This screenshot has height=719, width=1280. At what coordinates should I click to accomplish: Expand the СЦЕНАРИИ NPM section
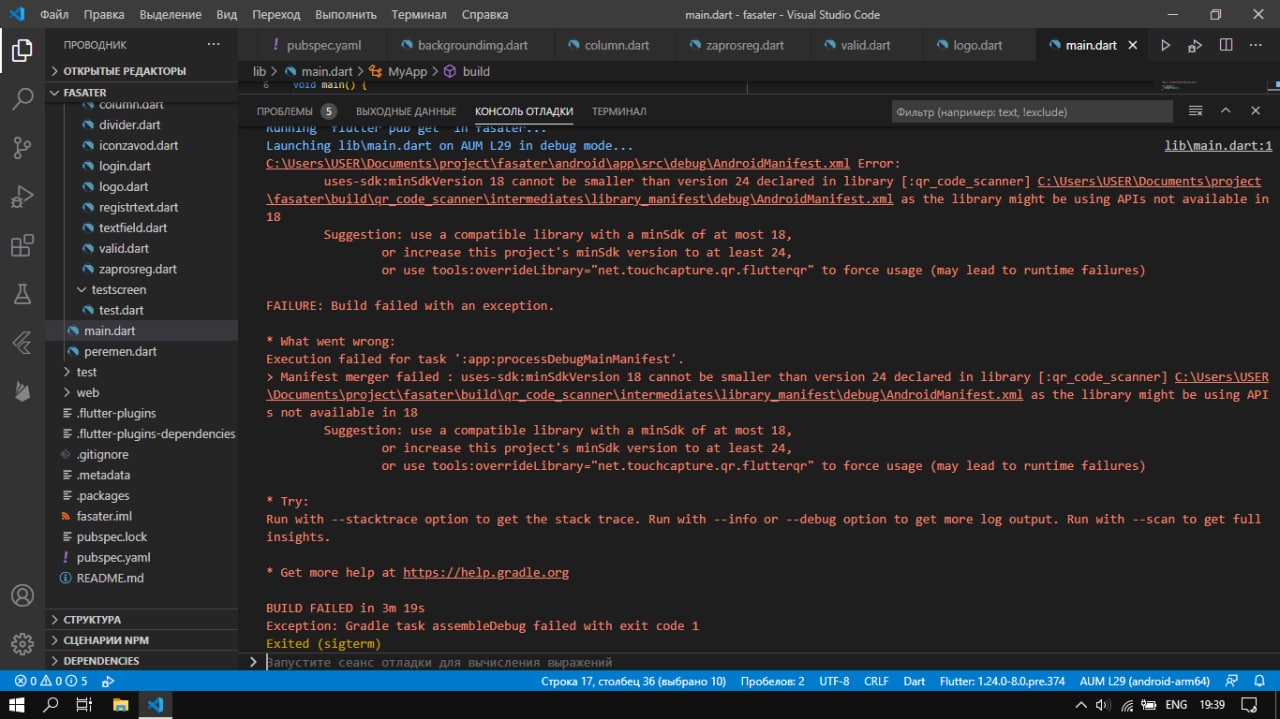tap(106, 640)
